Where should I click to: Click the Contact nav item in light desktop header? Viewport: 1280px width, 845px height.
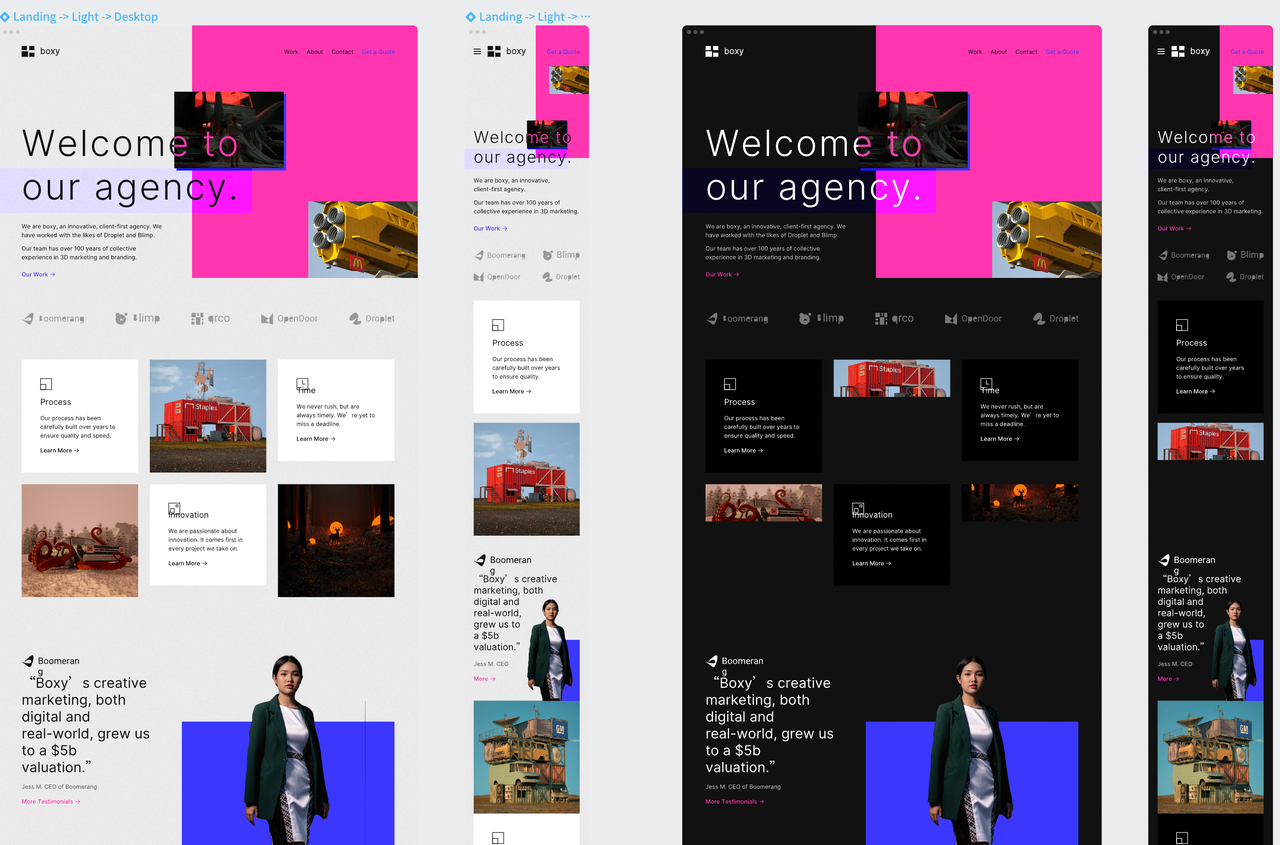tap(343, 52)
